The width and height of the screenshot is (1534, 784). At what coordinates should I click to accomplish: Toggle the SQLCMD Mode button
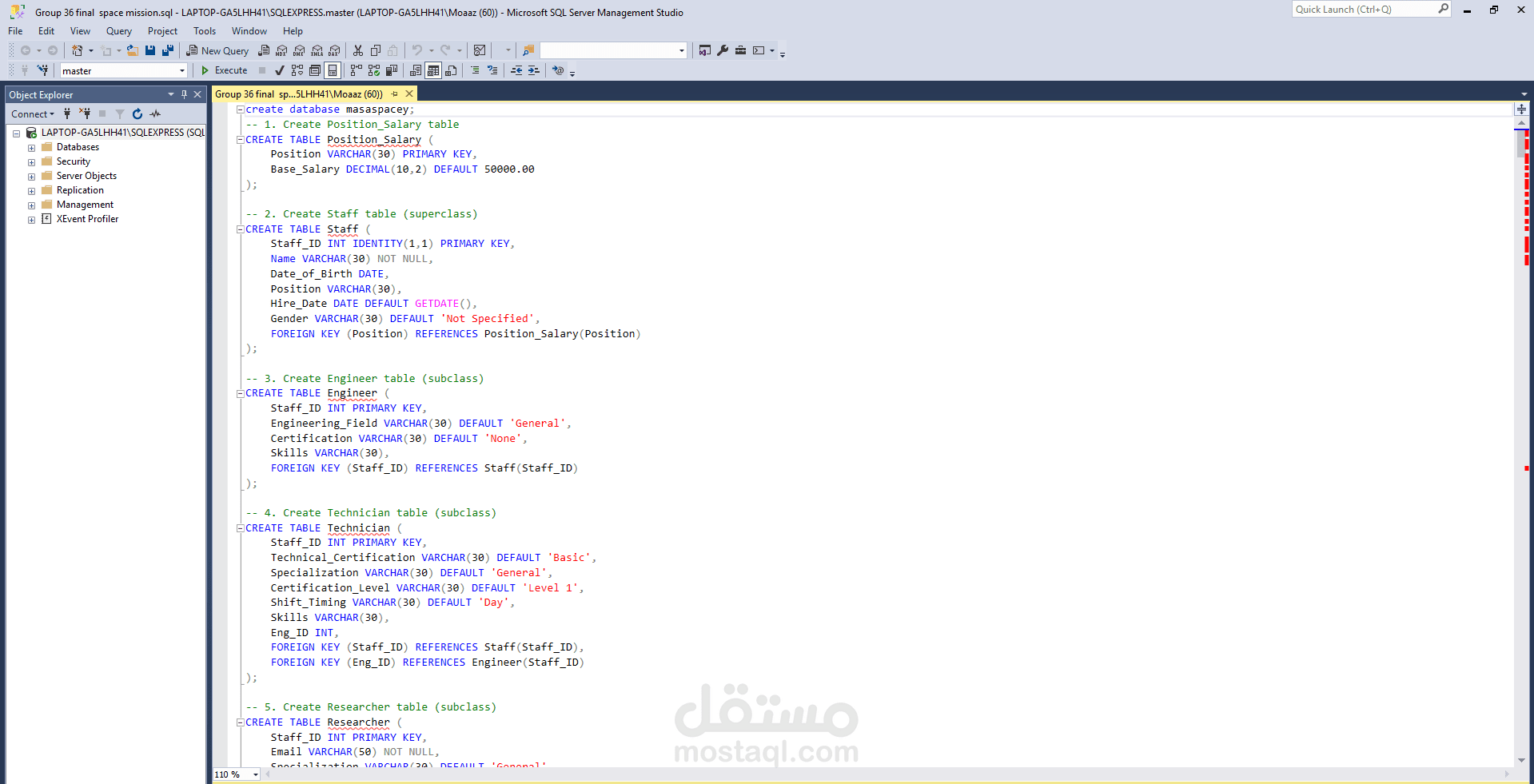pos(558,70)
